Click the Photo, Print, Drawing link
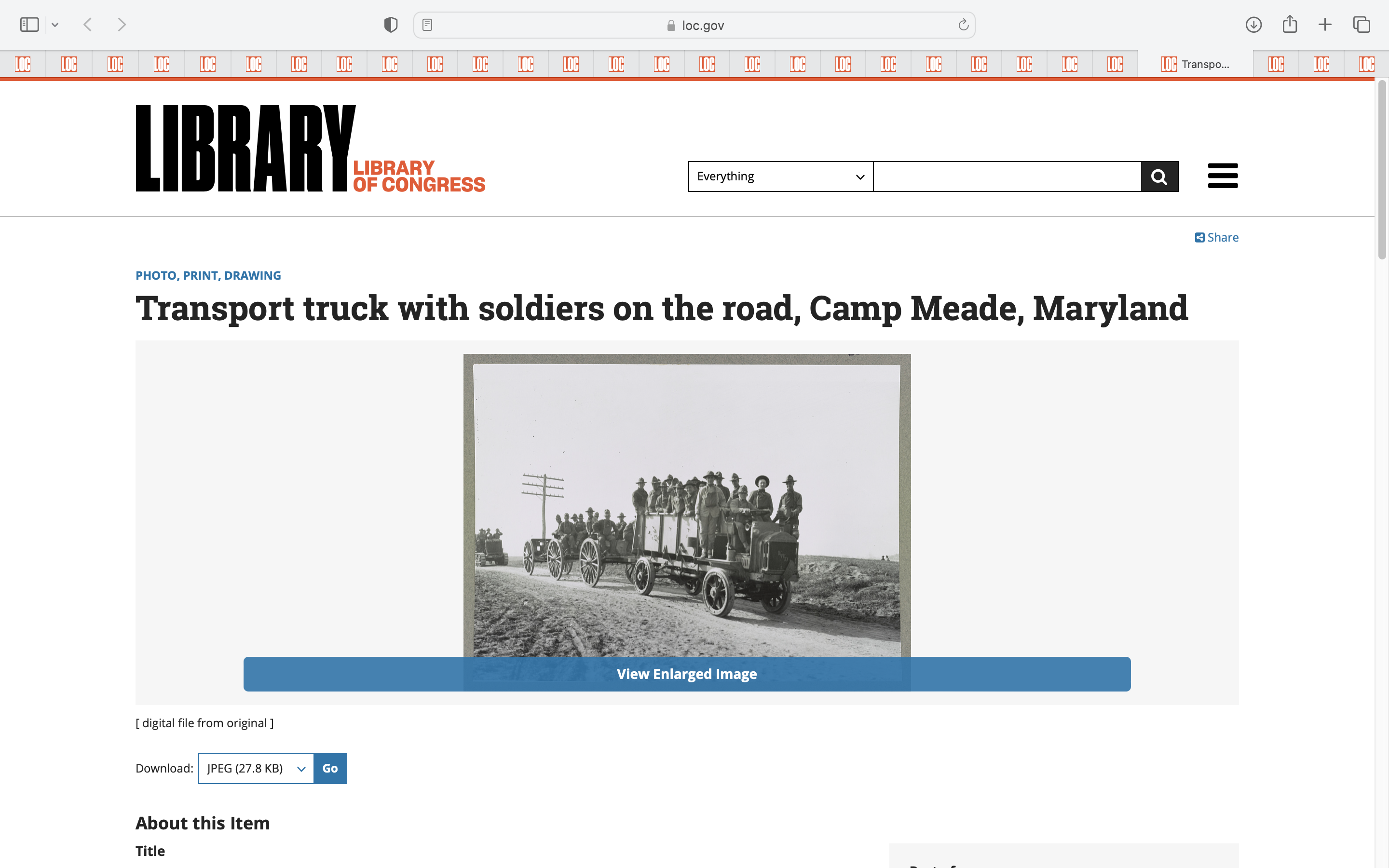 click(208, 275)
